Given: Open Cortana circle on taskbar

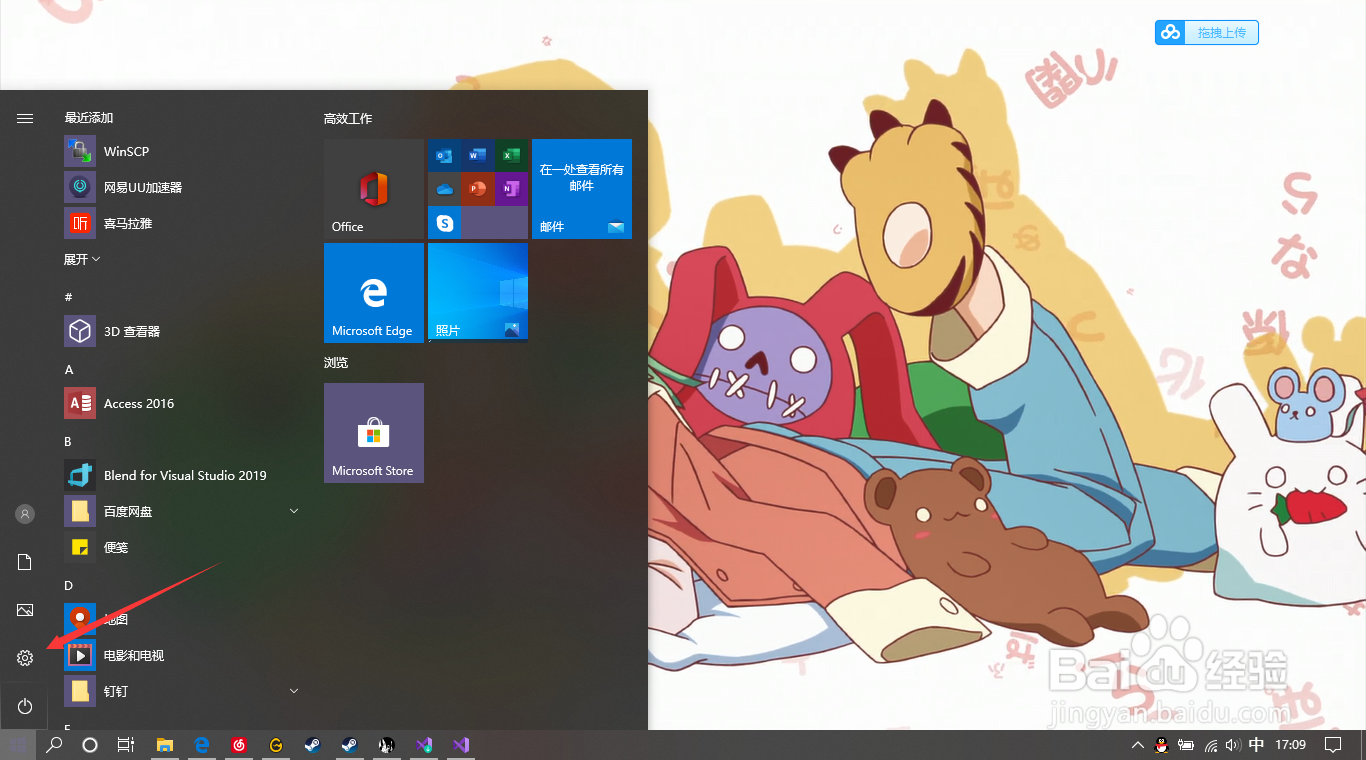Looking at the screenshot, I should 90,745.
